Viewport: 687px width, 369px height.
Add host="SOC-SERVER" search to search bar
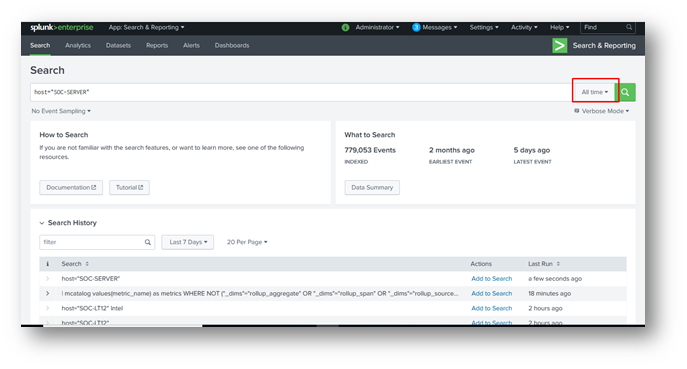click(x=492, y=279)
